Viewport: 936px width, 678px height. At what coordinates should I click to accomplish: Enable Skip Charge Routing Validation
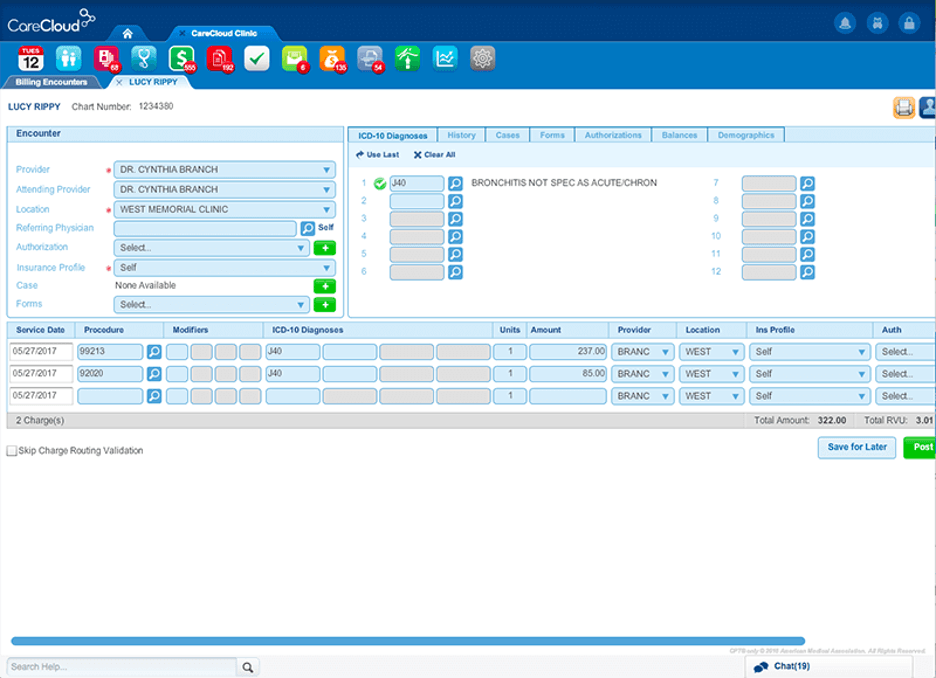(x=13, y=450)
